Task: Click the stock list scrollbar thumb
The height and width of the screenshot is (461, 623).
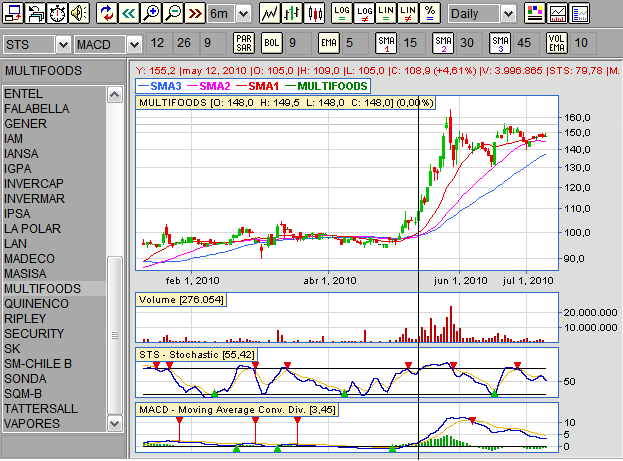Action: pos(114,336)
